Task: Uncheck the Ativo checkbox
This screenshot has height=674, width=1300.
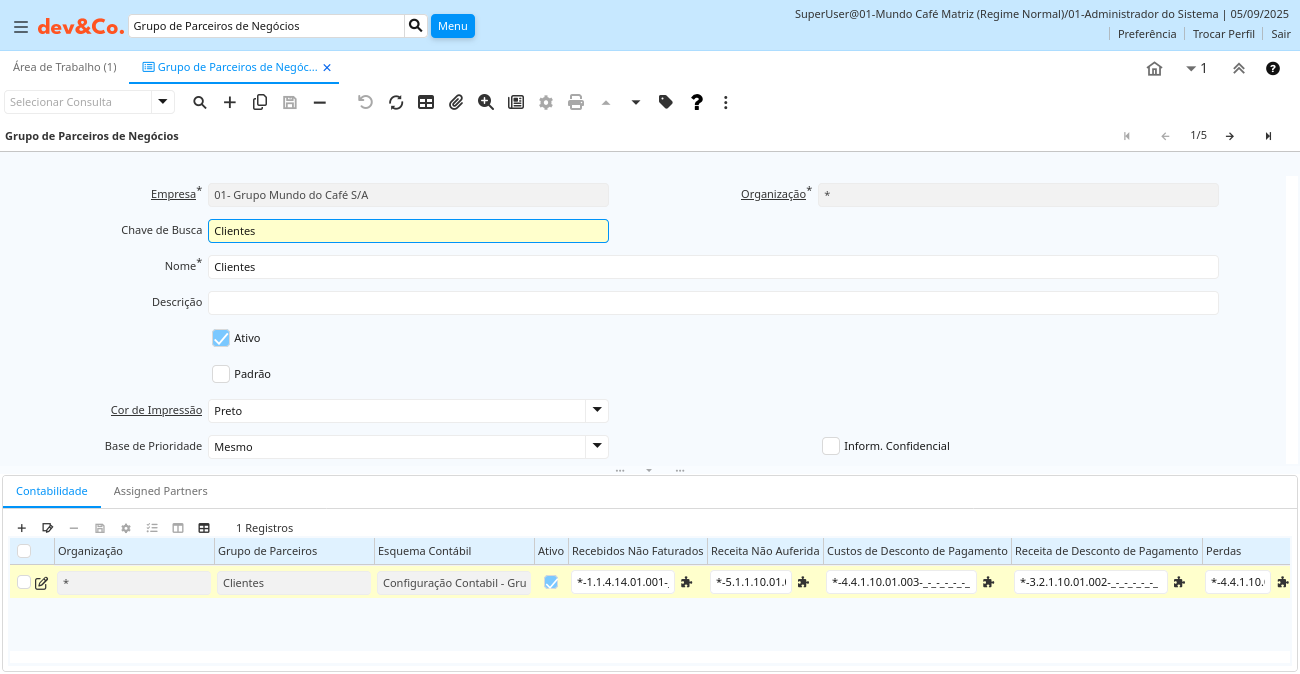Action: click(221, 338)
